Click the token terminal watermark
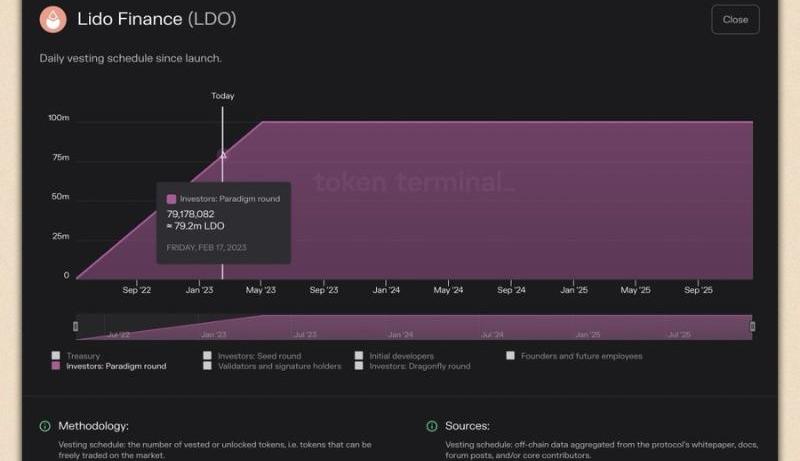This screenshot has height=461, width=800. [414, 182]
